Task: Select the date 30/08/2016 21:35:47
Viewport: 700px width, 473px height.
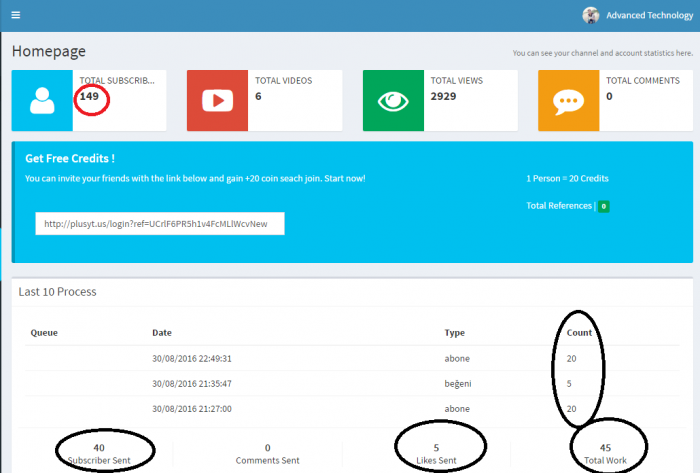Action: (192, 384)
